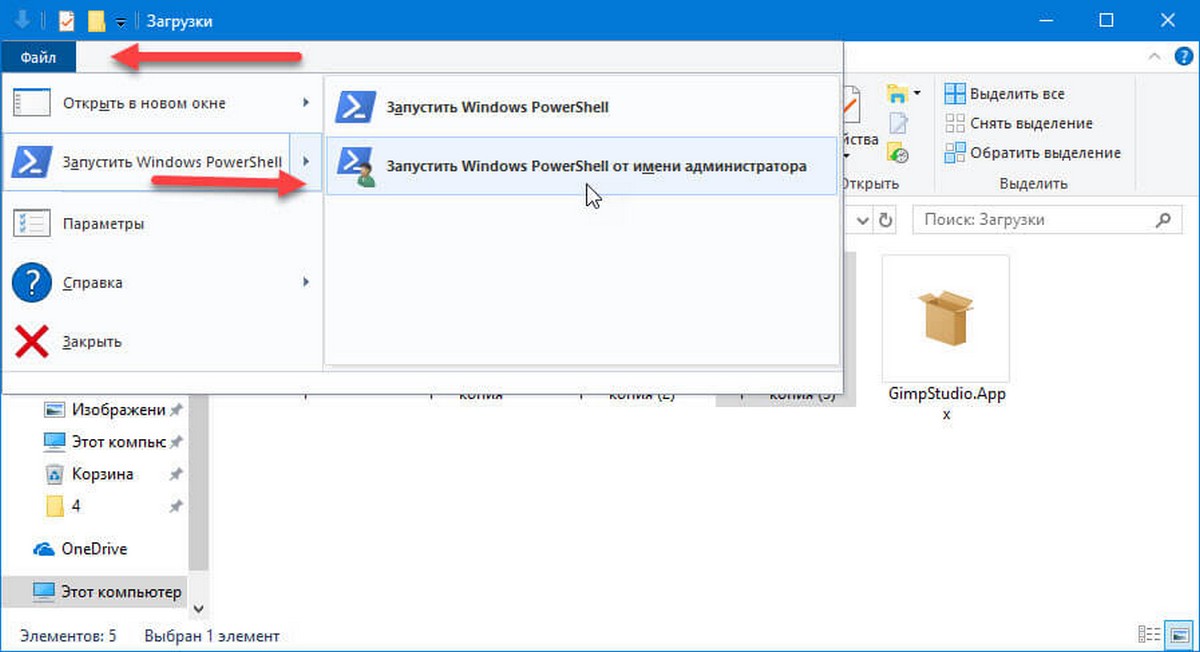Run non-admin Запустить Windows PowerShell submenu entry
Image resolution: width=1200 pixels, height=652 pixels.
(581, 107)
